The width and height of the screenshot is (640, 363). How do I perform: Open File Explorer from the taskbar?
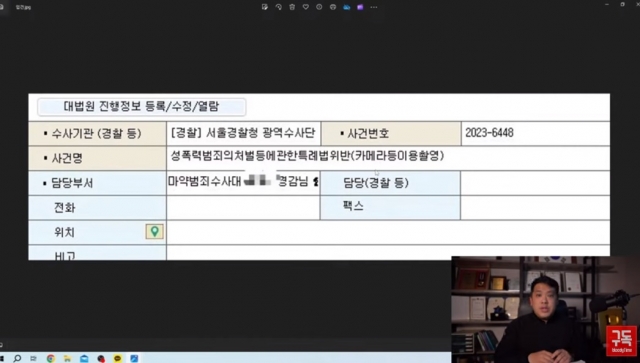point(67,359)
